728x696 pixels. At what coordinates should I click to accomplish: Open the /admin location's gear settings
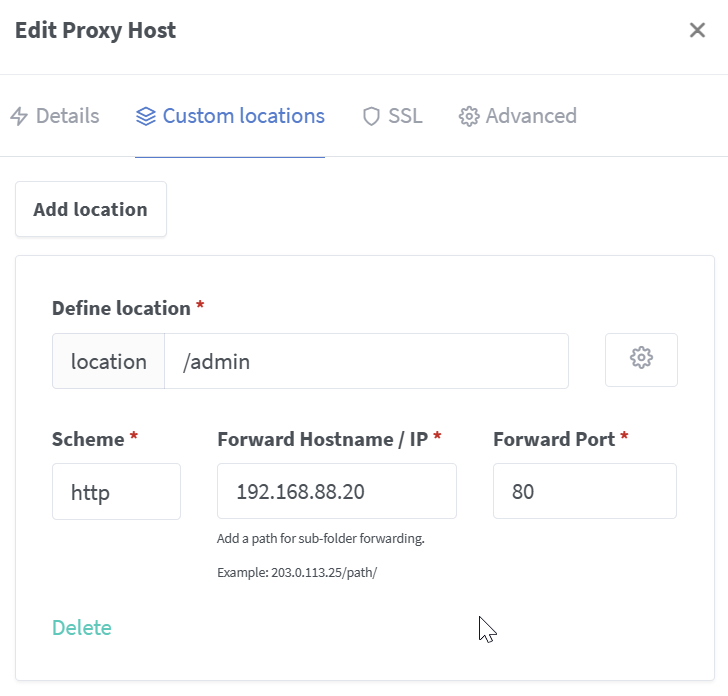point(641,359)
